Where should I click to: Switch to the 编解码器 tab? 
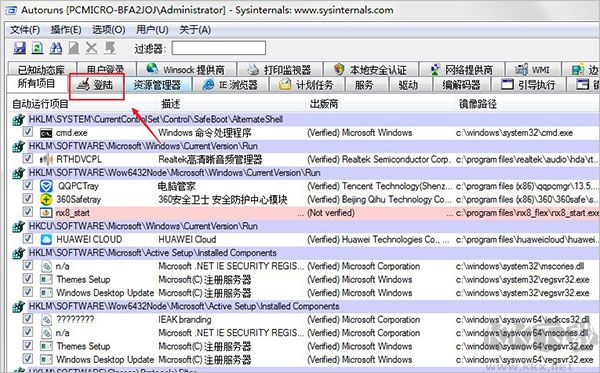click(x=461, y=85)
